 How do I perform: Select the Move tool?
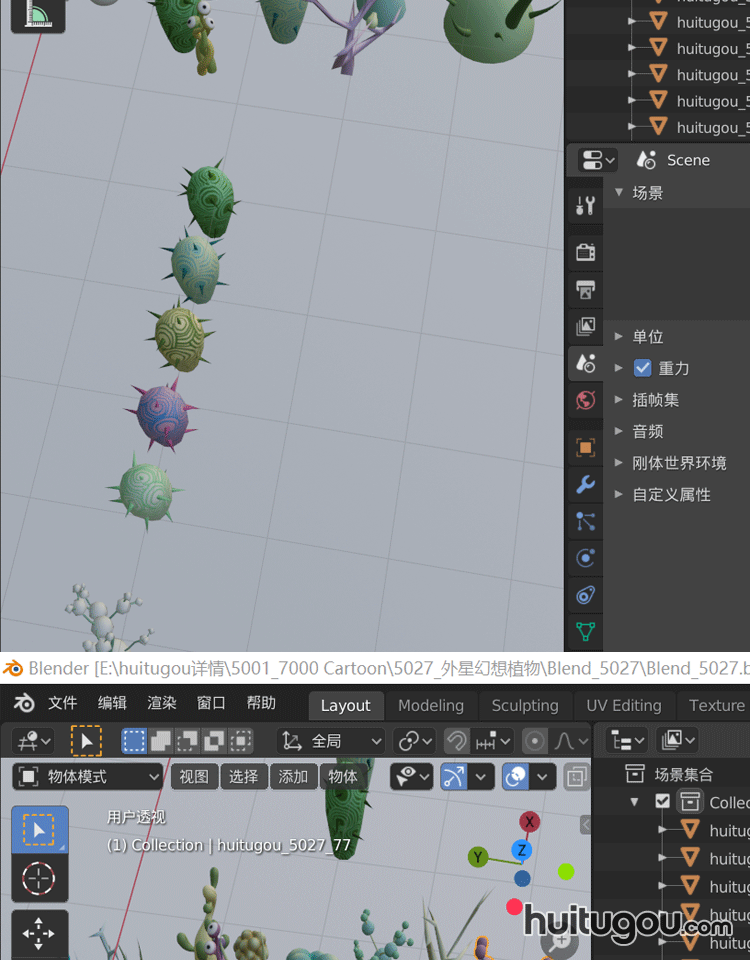[x=39, y=934]
